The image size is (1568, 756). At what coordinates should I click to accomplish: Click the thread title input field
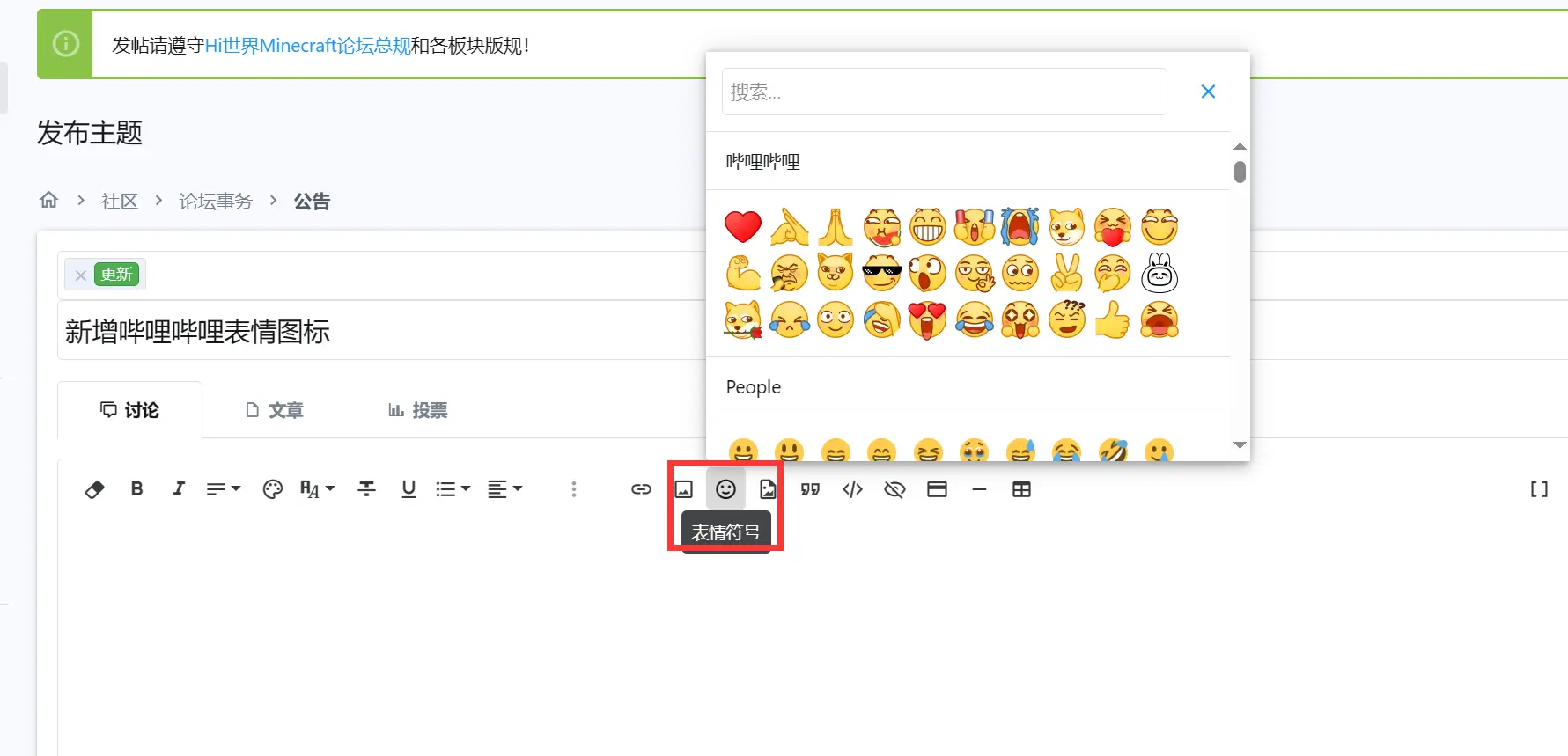(381, 331)
